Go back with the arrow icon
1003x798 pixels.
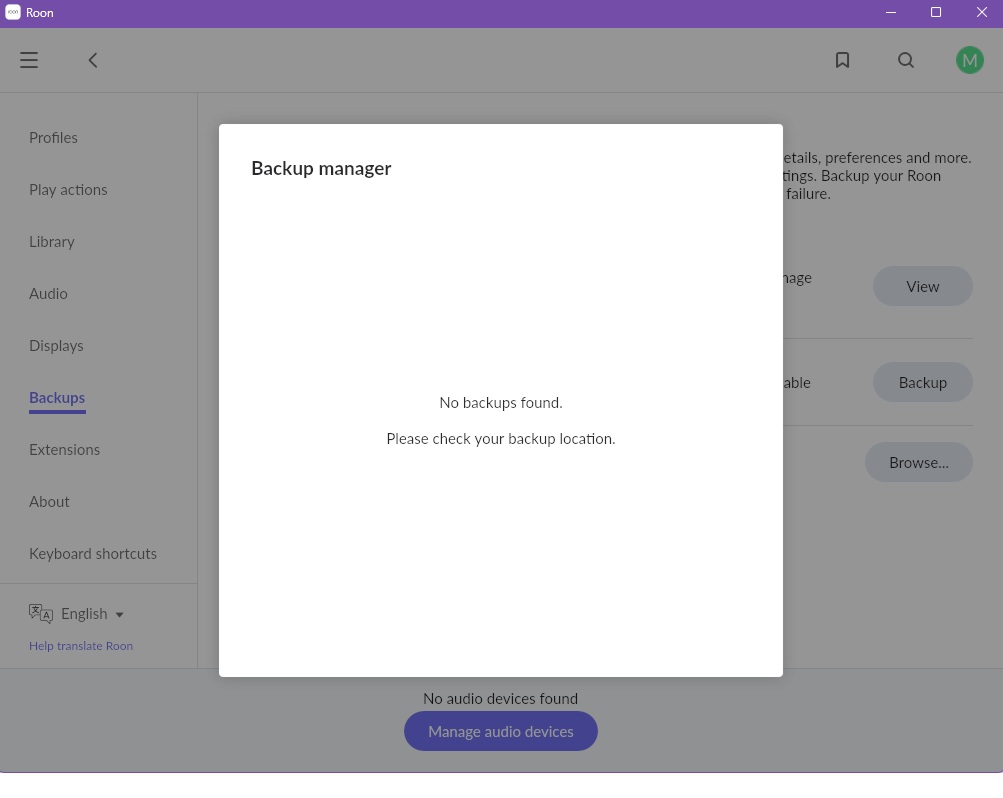[93, 60]
